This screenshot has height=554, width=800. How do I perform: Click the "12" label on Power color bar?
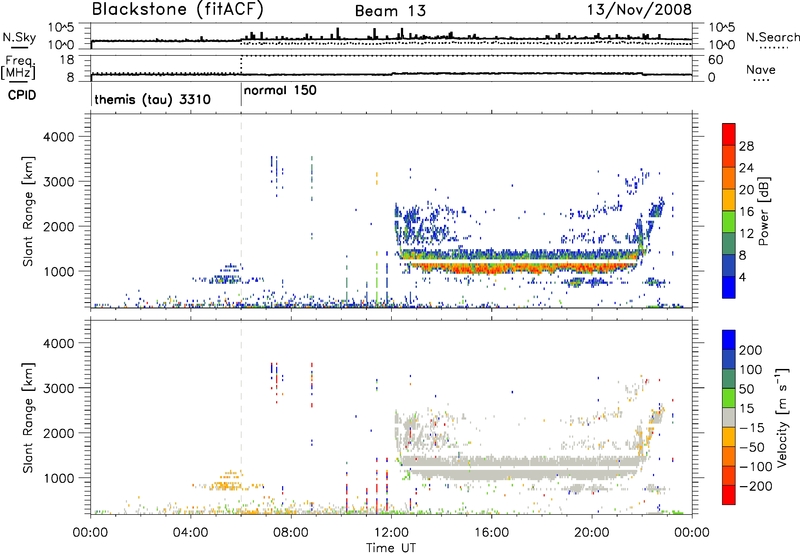(746, 234)
